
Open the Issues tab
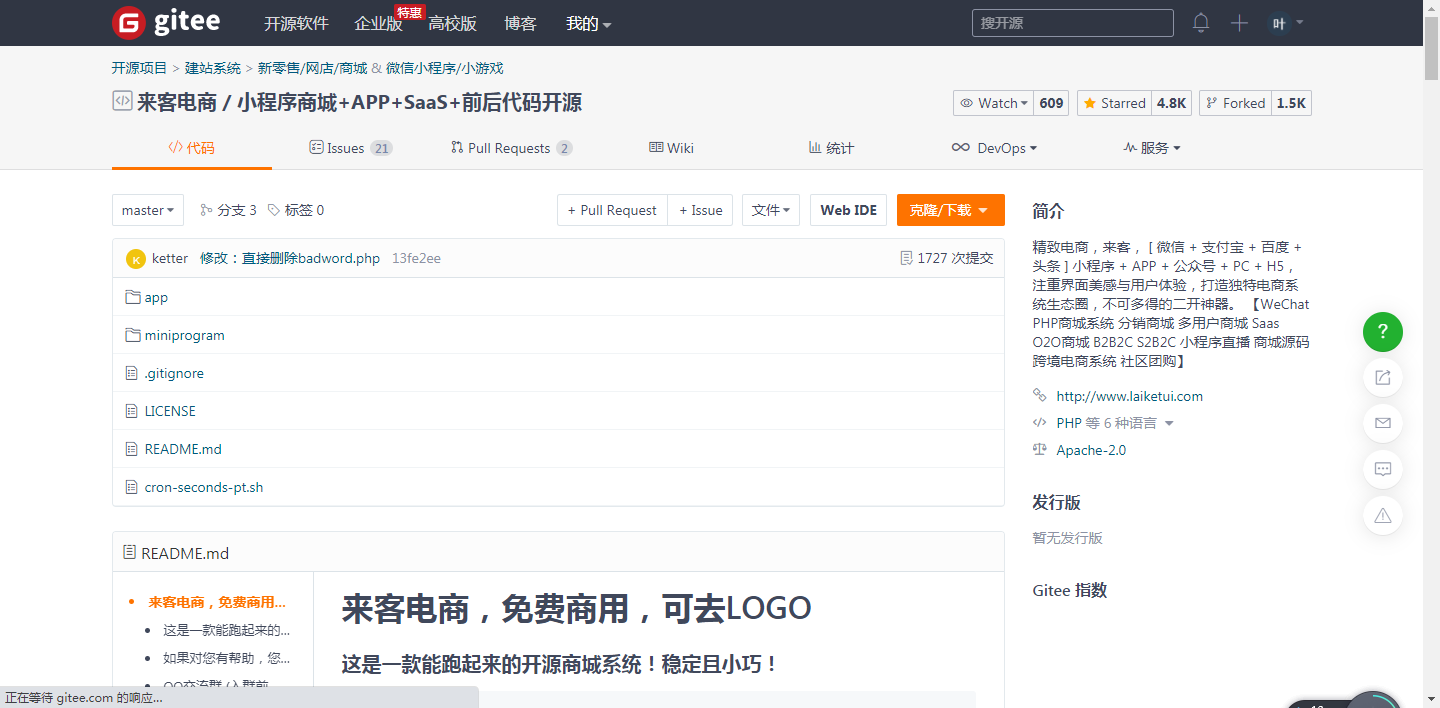click(x=351, y=148)
